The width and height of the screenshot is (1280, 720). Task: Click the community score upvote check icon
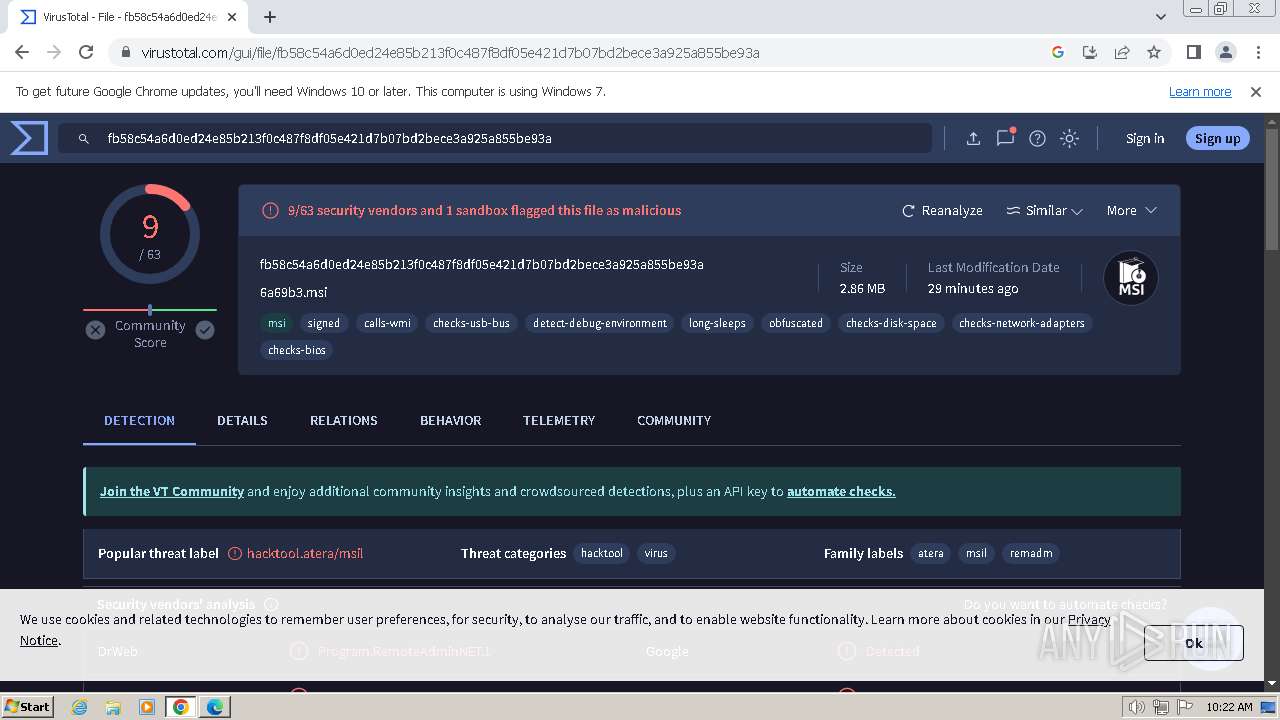[x=205, y=330]
